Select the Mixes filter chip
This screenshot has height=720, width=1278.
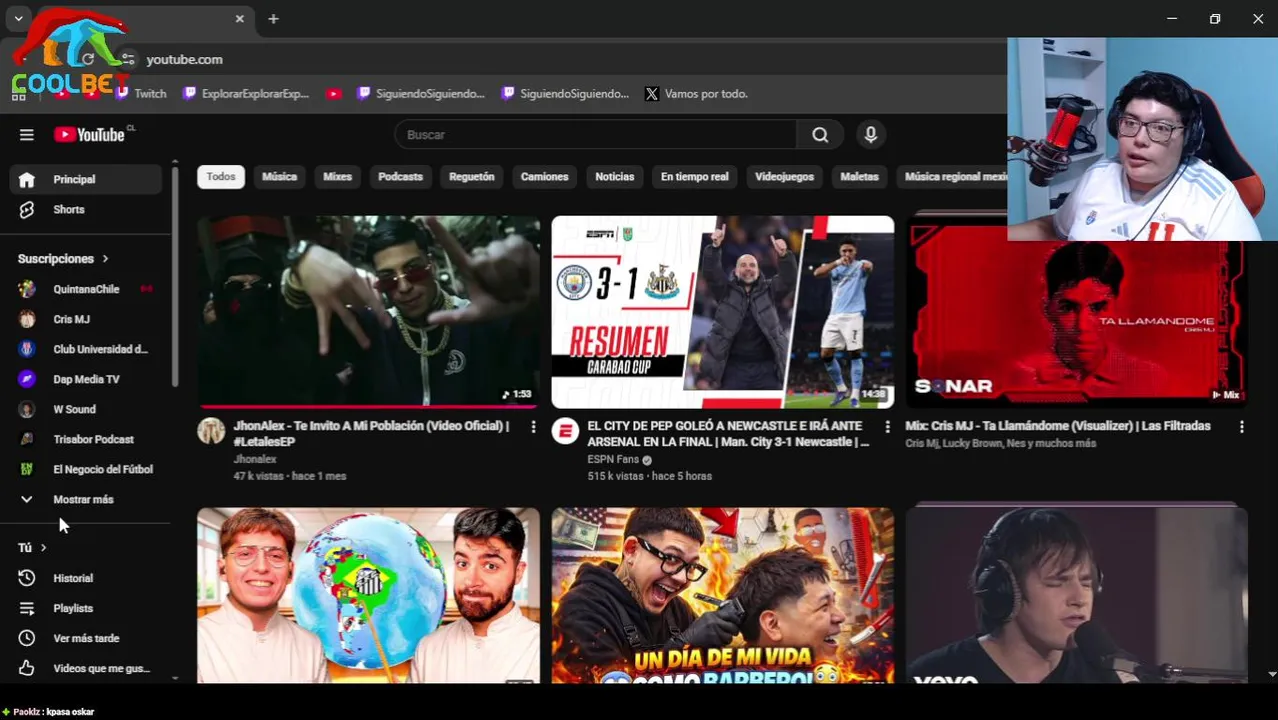coord(337,177)
